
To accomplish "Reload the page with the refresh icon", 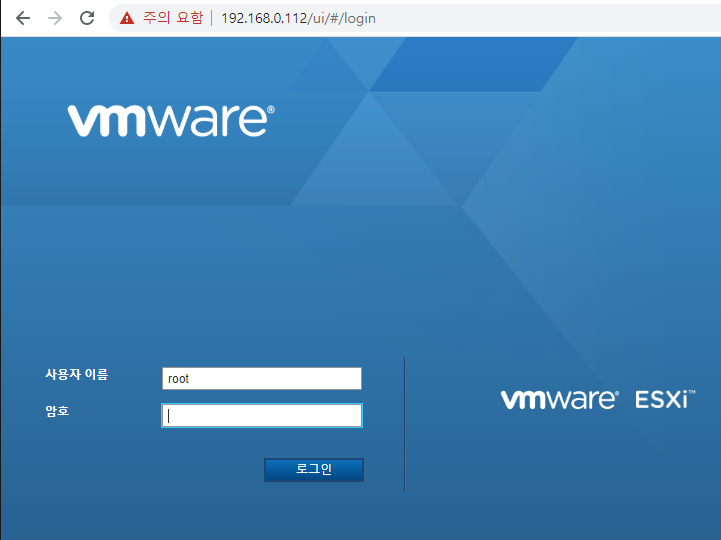I will [87, 18].
